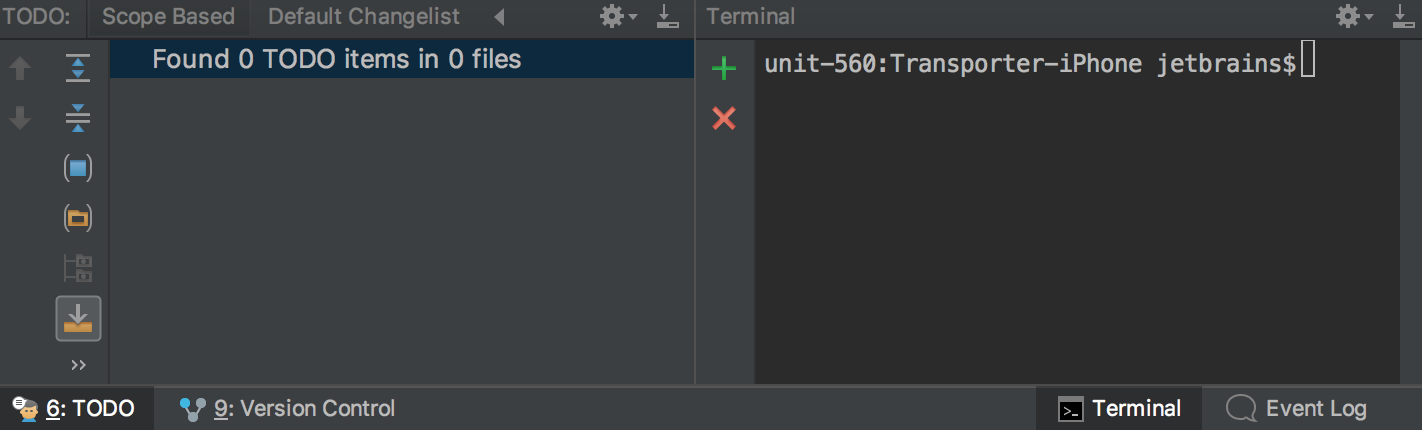
Task: Open the 9: Version Control tool window
Action: click(x=287, y=408)
